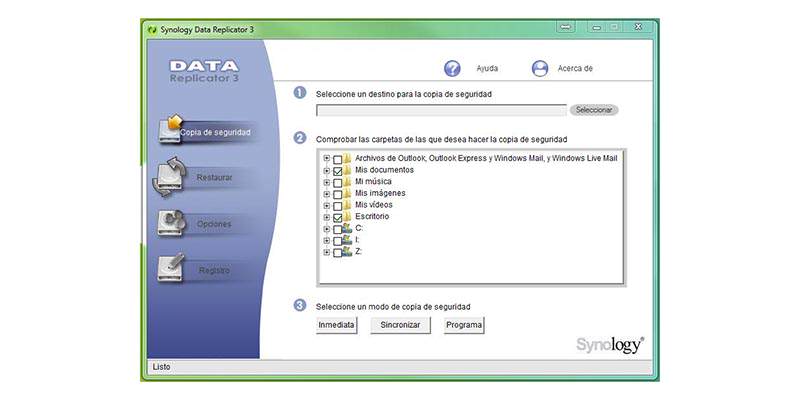
Task: Open the Ayuda link
Action: [x=487, y=68]
